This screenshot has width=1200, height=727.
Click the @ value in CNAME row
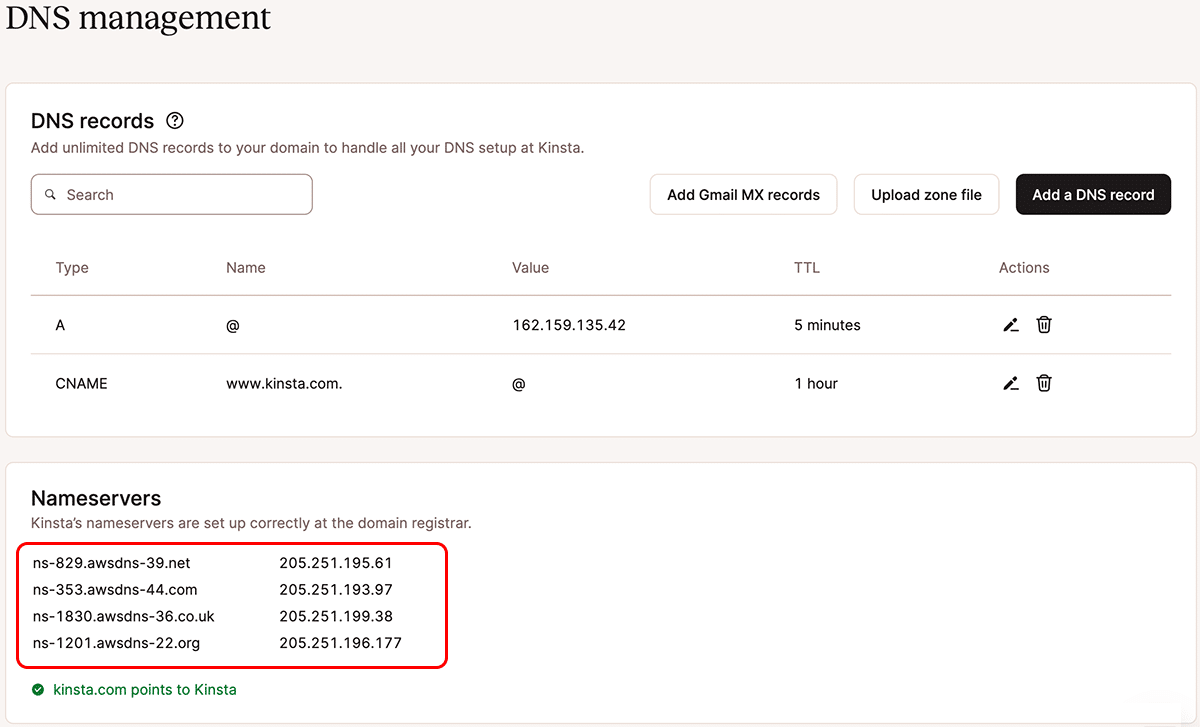[x=519, y=383]
